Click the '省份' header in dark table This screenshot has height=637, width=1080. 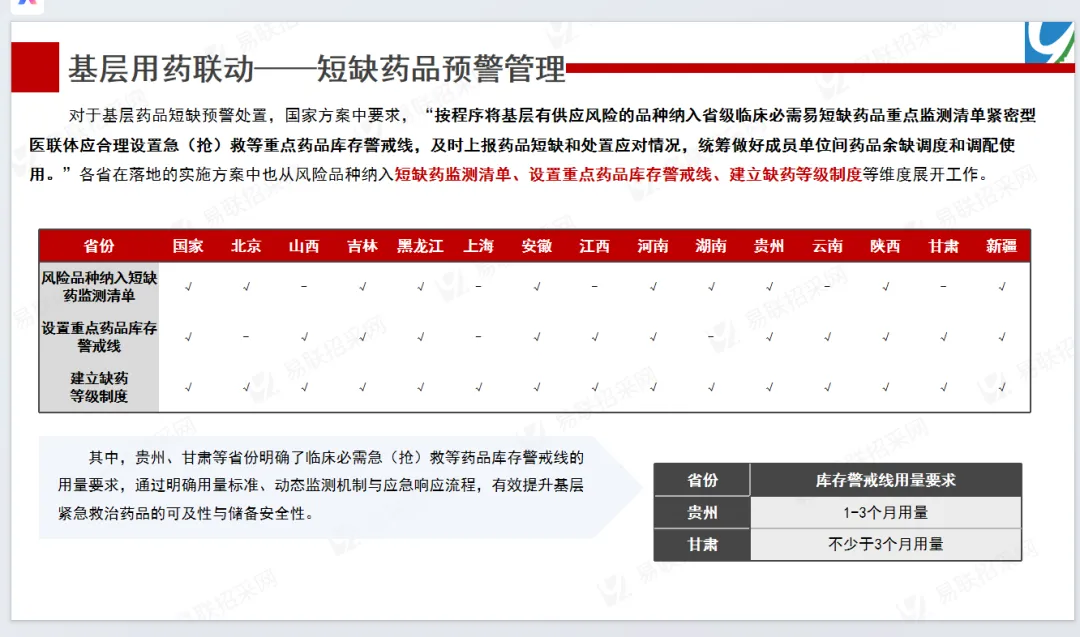coord(702,480)
